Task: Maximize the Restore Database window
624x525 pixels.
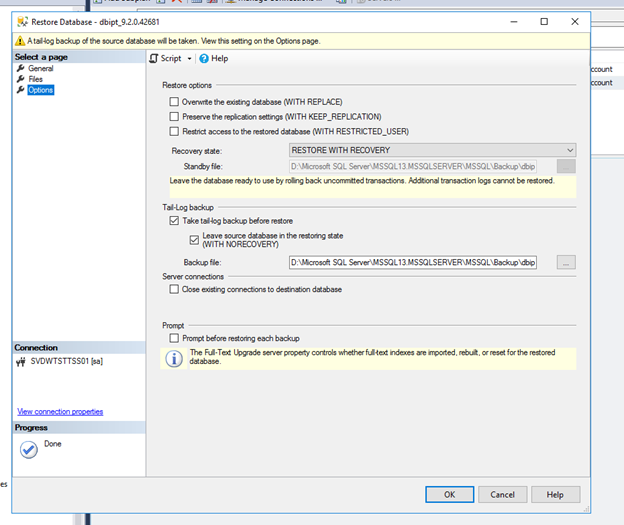Action: pyautogui.click(x=544, y=21)
